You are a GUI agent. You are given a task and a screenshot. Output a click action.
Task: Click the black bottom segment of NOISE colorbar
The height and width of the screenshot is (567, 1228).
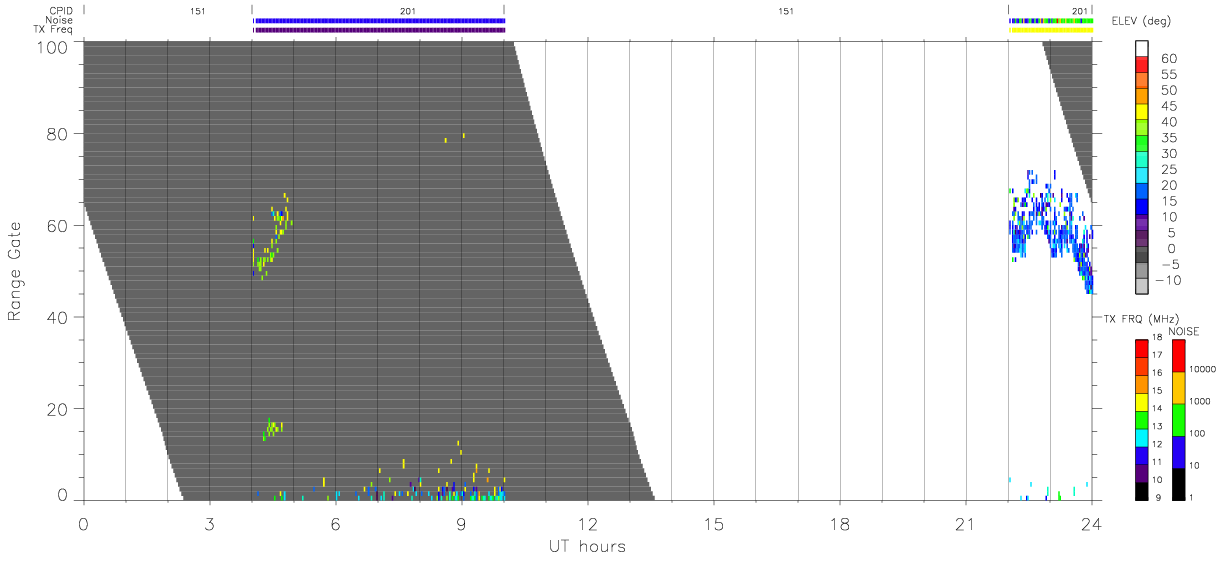[x=1179, y=484]
